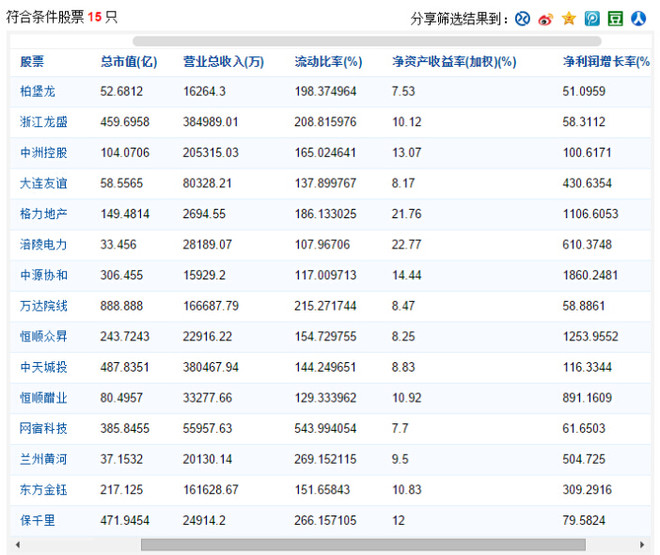The image size is (660, 555).
Task: Open stock 浙江龙盛
Action: tap(44, 122)
